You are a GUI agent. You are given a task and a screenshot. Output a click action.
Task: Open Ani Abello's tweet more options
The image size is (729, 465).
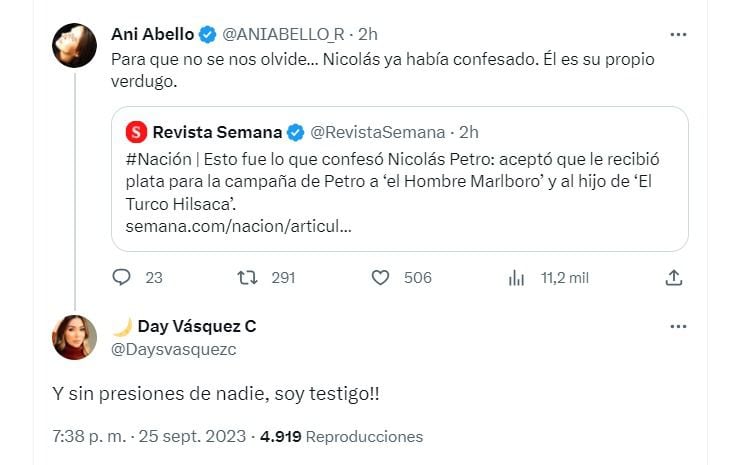click(678, 34)
